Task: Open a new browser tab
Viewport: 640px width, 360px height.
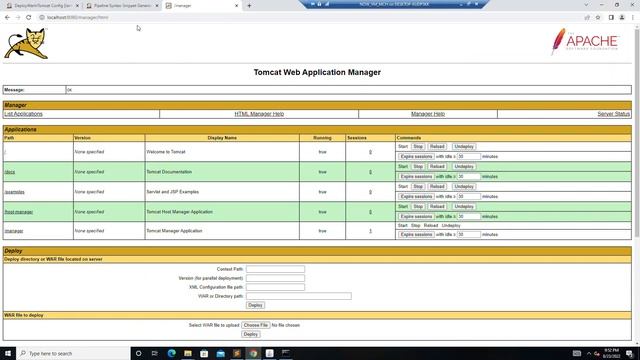Action: 249,6
